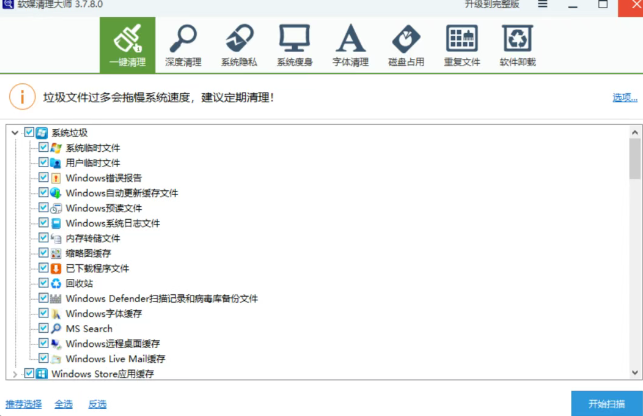Collapse the 系统垃圾 tree node
This screenshot has width=643, height=416.
point(15,133)
